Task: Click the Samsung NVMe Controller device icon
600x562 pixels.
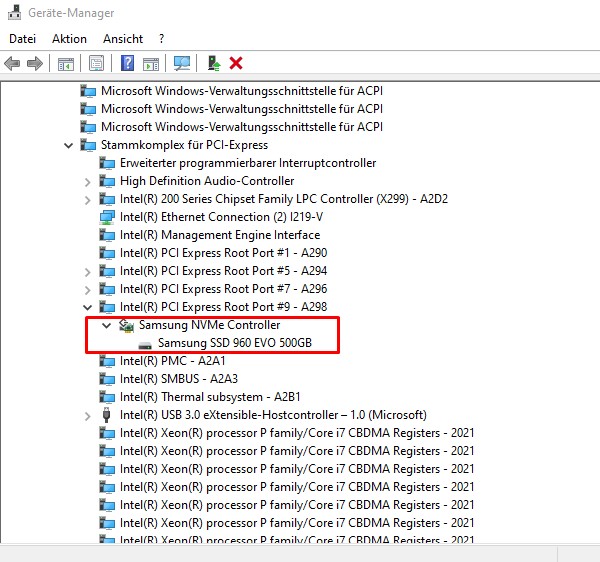Action: [x=126, y=325]
